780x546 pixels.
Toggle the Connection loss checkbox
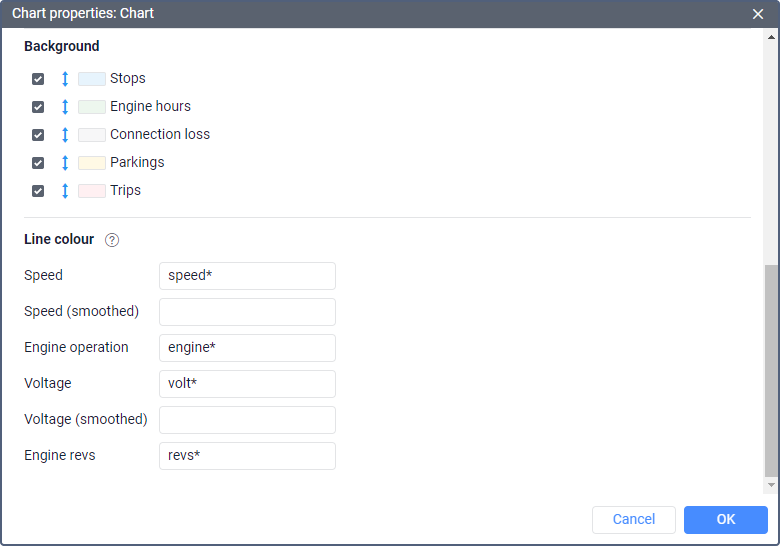click(38, 135)
